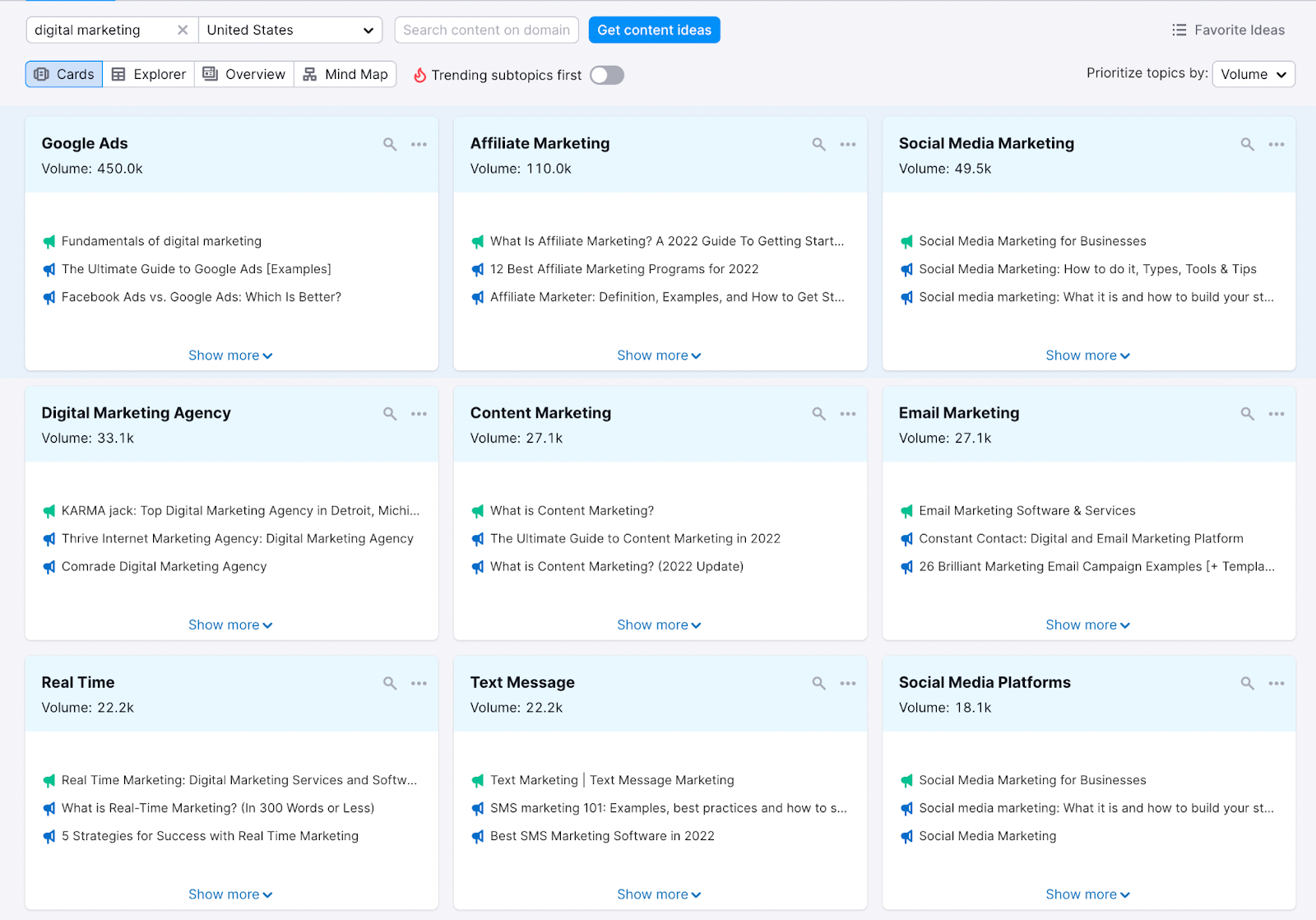Open the United States country dropdown
This screenshot has height=920, width=1316.
290,30
